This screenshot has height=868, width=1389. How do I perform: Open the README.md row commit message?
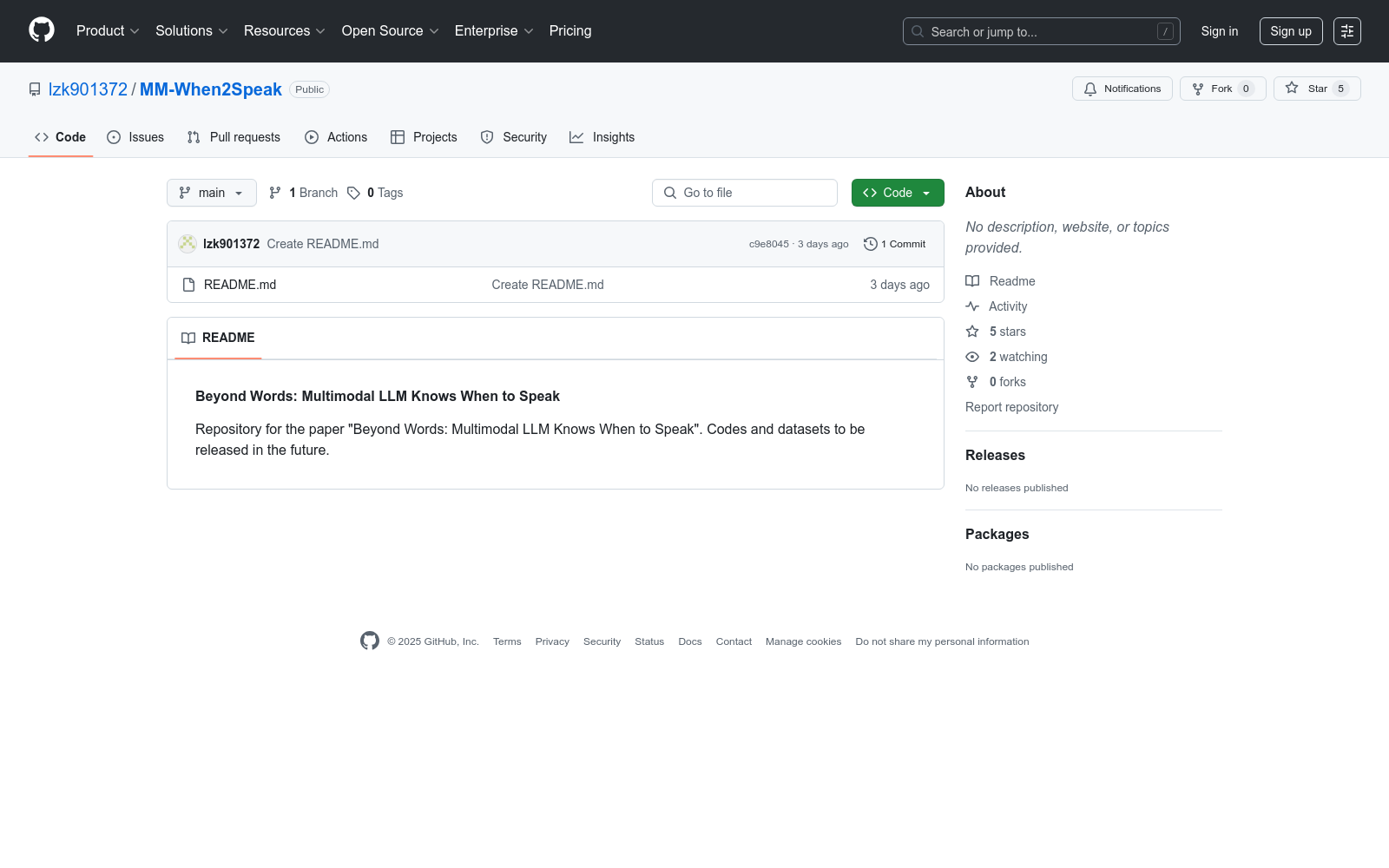(x=548, y=285)
